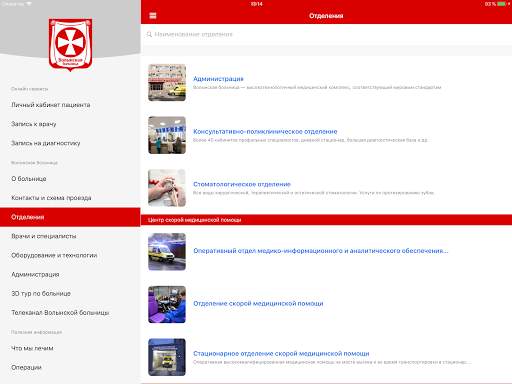This screenshot has height=384, width=512.
Task: Click description under Консультативно-поликлиническое отделение
Action: pos(310,140)
